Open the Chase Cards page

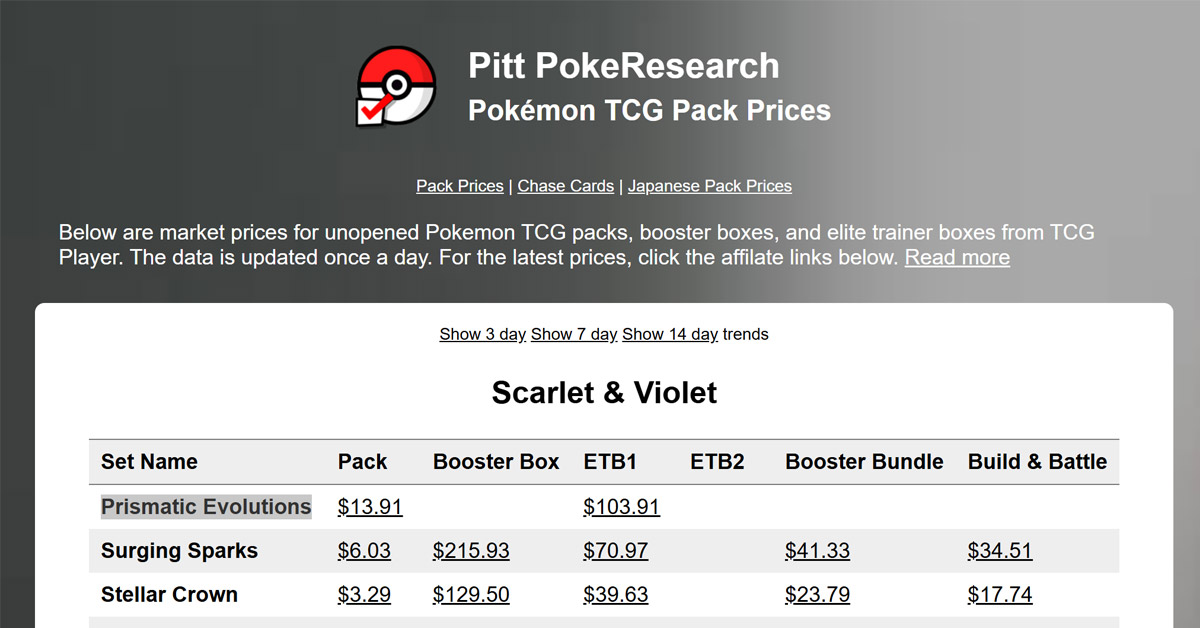point(566,186)
